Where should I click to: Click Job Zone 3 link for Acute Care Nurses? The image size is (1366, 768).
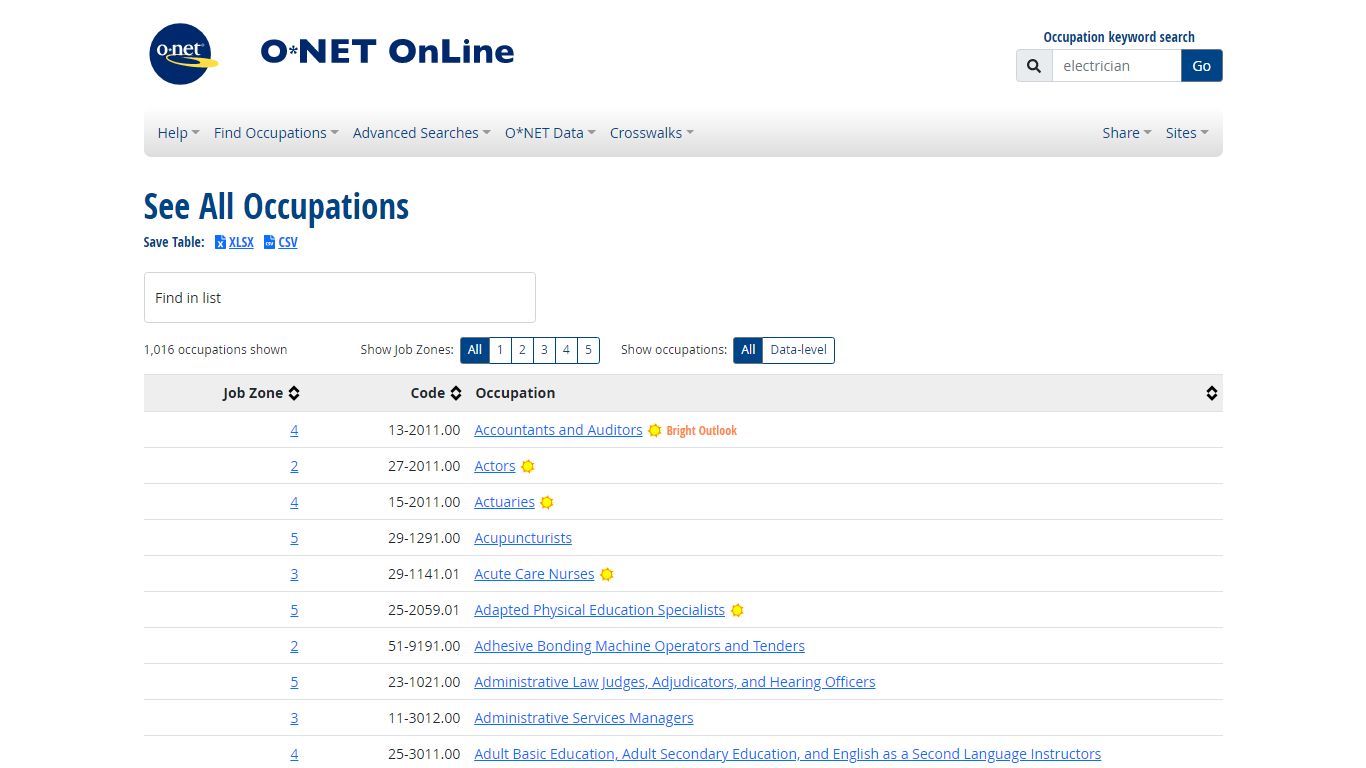[x=294, y=574]
